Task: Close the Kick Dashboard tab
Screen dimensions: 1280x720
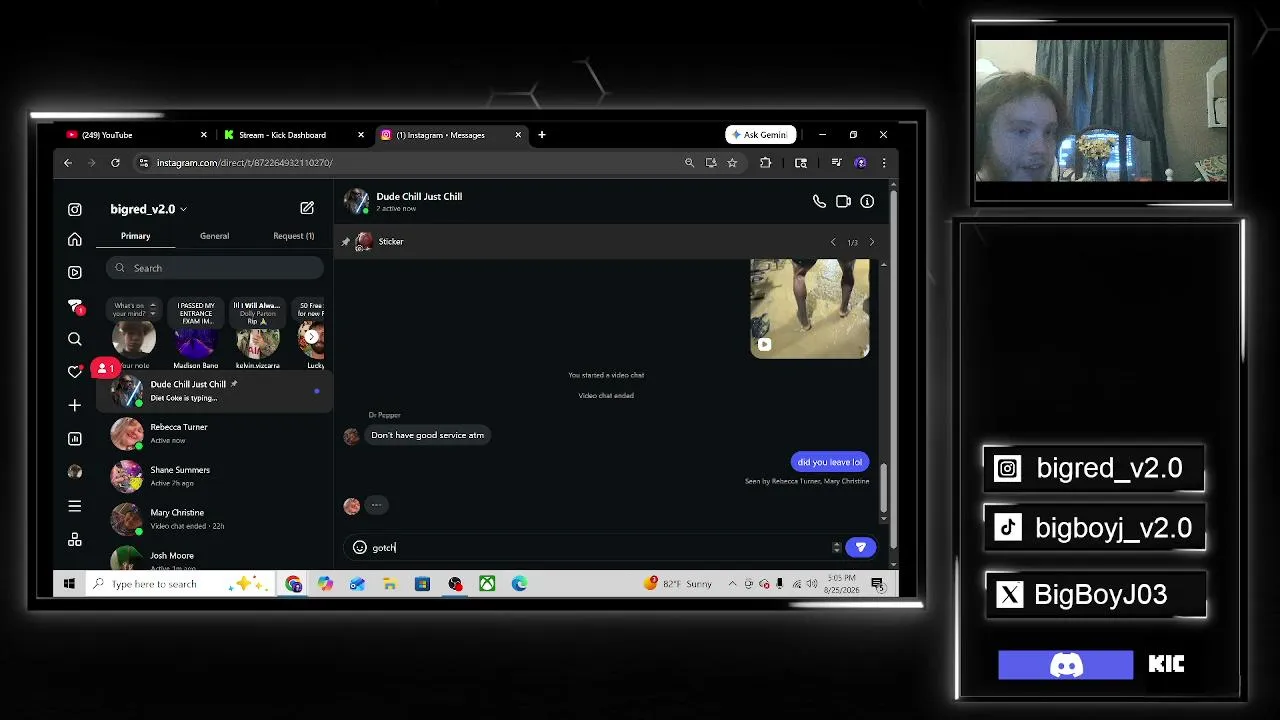Action: [x=361, y=135]
